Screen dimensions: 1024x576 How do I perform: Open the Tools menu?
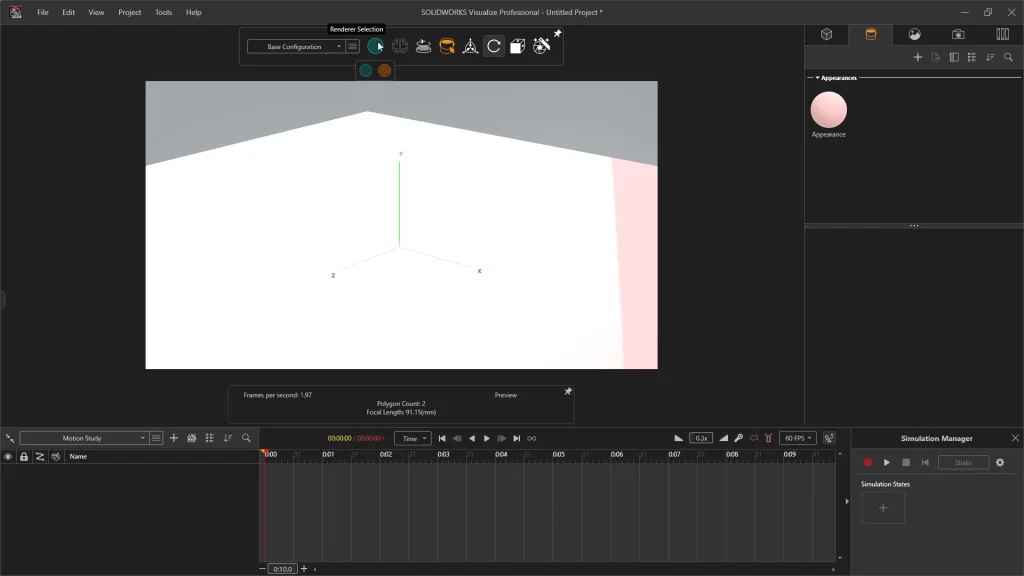coord(163,12)
